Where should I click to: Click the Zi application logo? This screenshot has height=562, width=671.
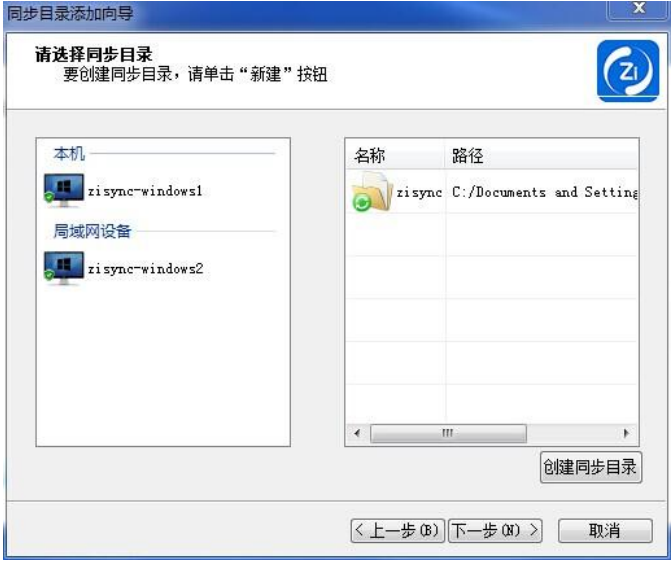click(x=628, y=71)
